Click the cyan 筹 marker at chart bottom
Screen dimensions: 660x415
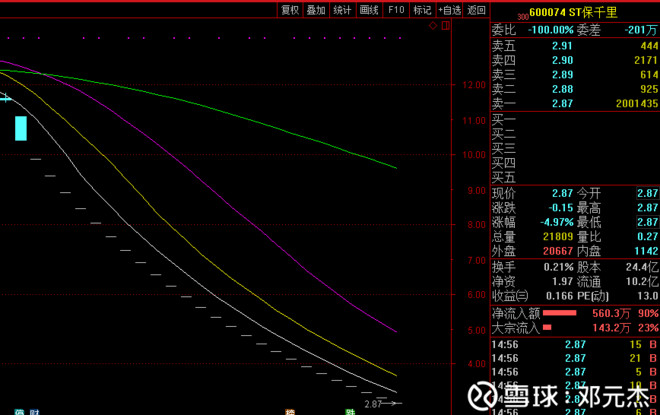(19, 412)
